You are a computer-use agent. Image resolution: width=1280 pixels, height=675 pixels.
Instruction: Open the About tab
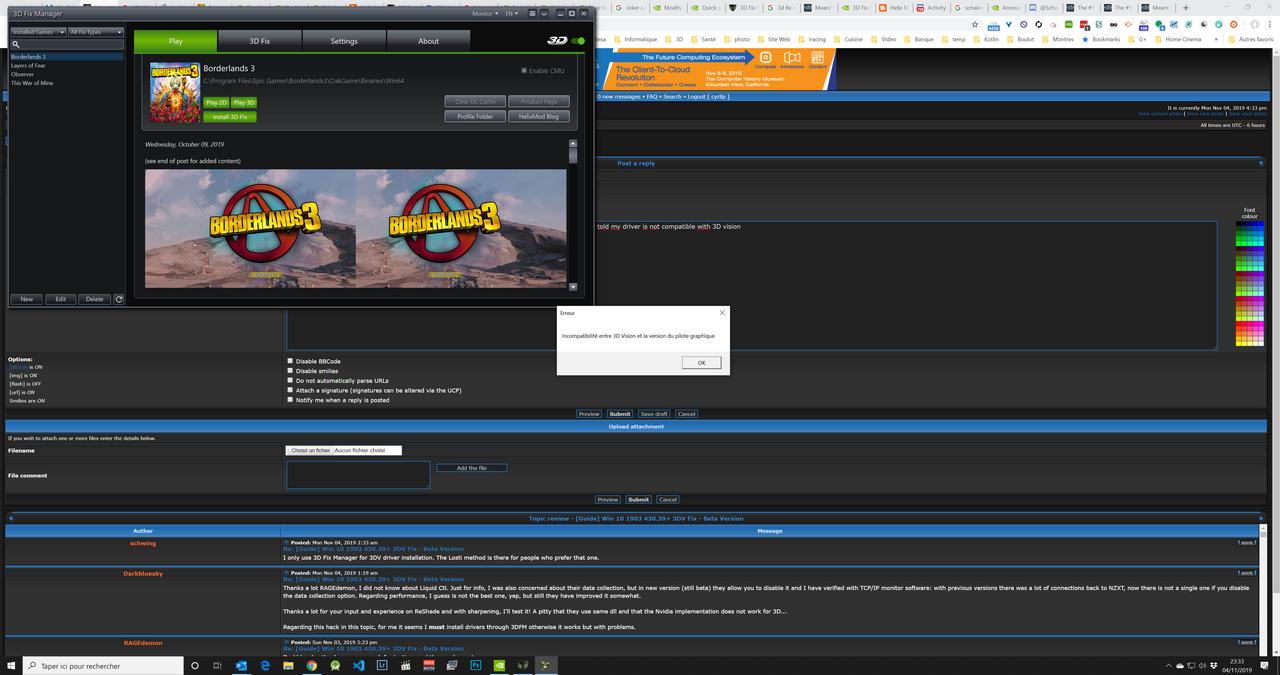click(x=428, y=41)
